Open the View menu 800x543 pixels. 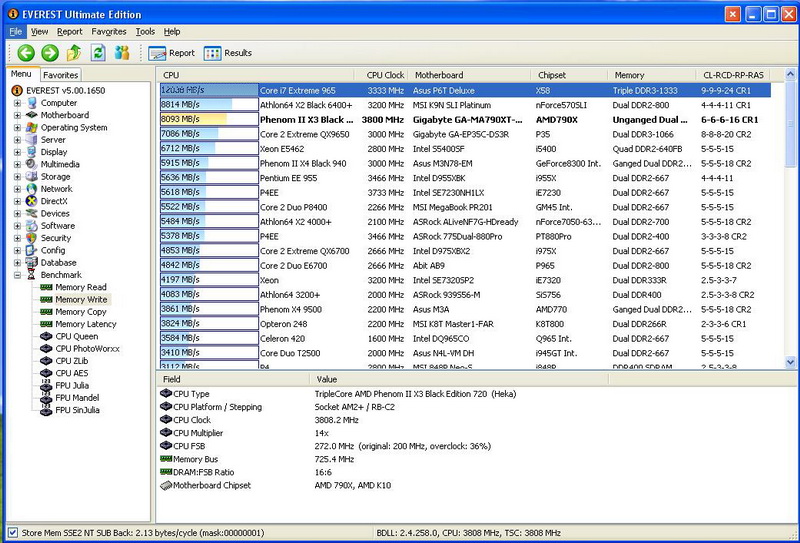pos(39,32)
